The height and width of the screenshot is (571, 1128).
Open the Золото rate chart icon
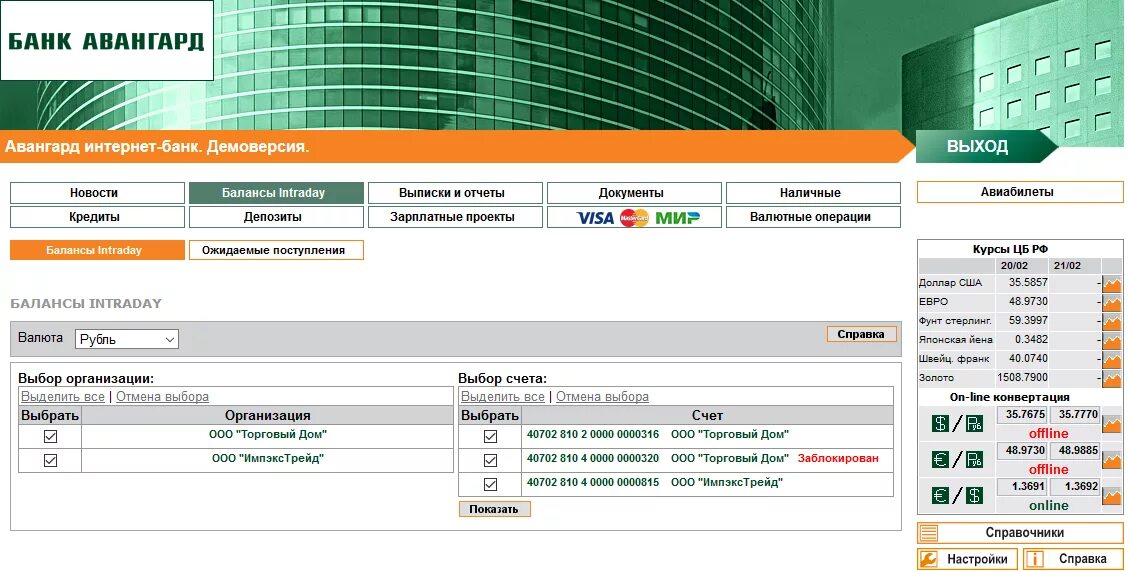pyautogui.click(x=1111, y=378)
